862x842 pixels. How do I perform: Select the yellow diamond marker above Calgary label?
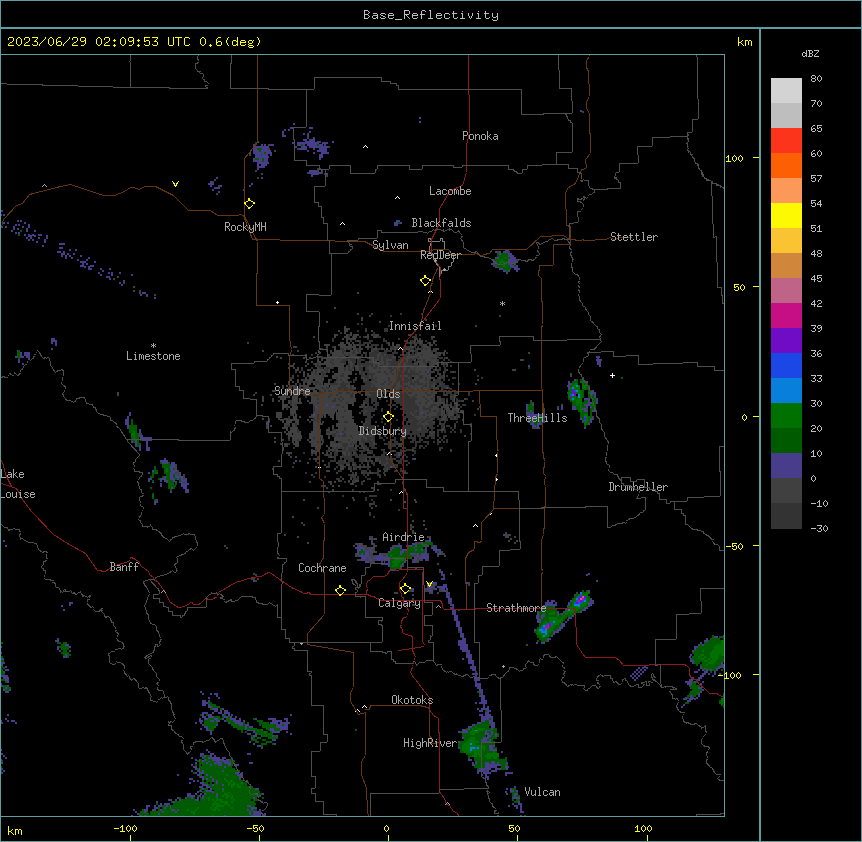[x=405, y=589]
